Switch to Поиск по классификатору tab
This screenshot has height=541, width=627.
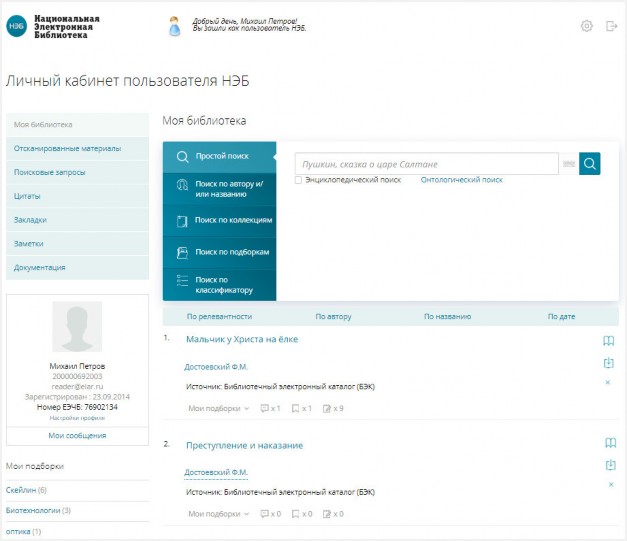[x=220, y=285]
